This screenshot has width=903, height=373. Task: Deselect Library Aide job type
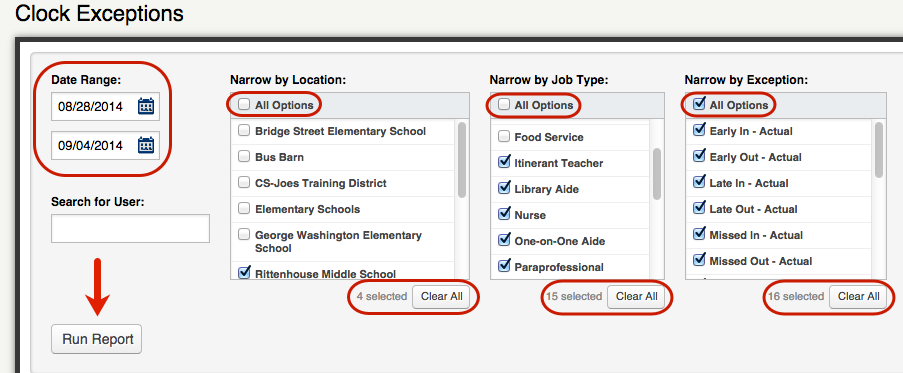504,188
